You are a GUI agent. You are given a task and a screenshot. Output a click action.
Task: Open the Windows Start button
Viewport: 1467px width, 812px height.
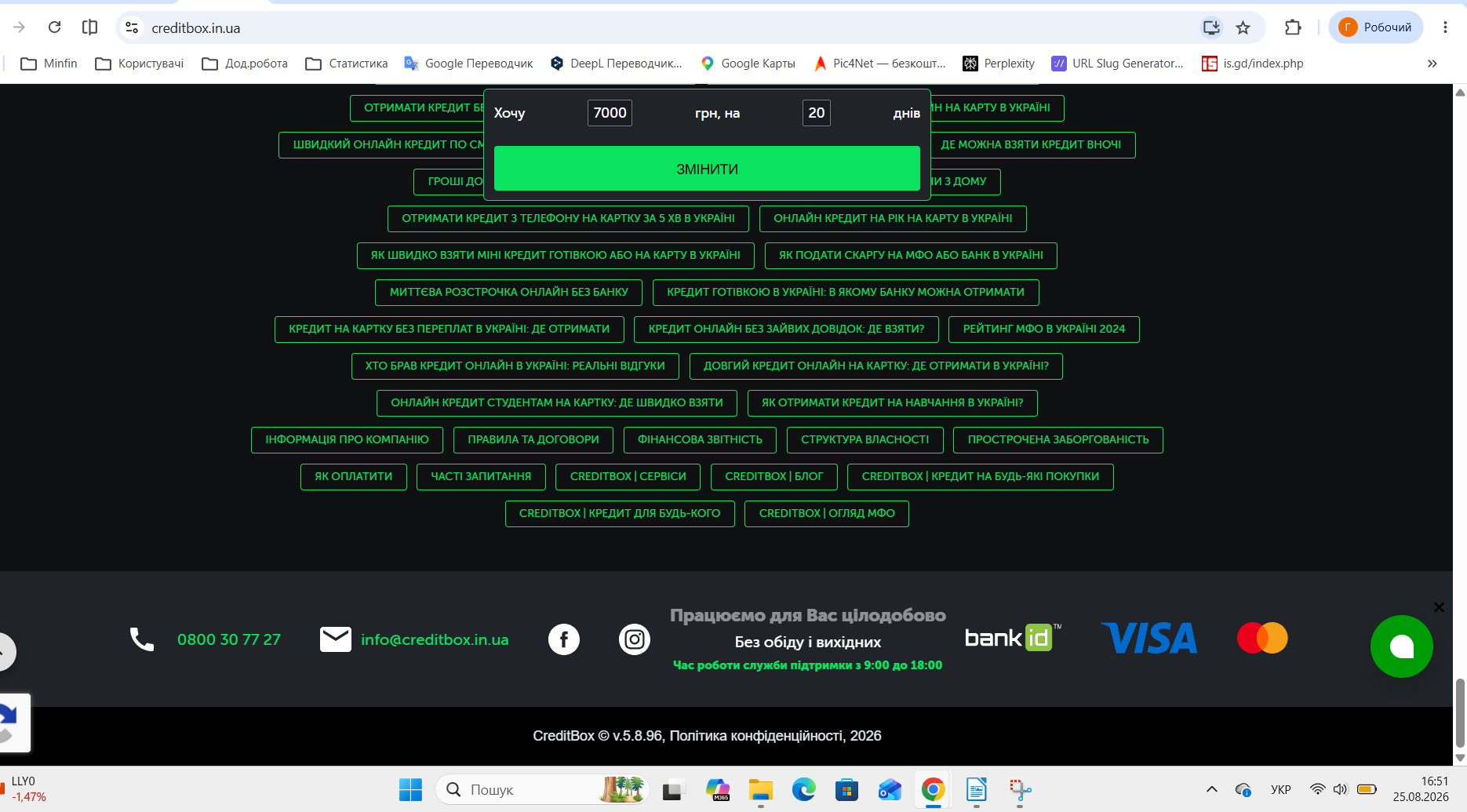click(410, 790)
